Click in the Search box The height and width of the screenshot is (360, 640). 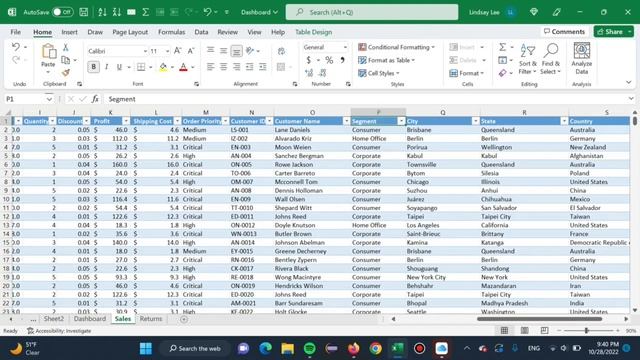(x=372, y=12)
